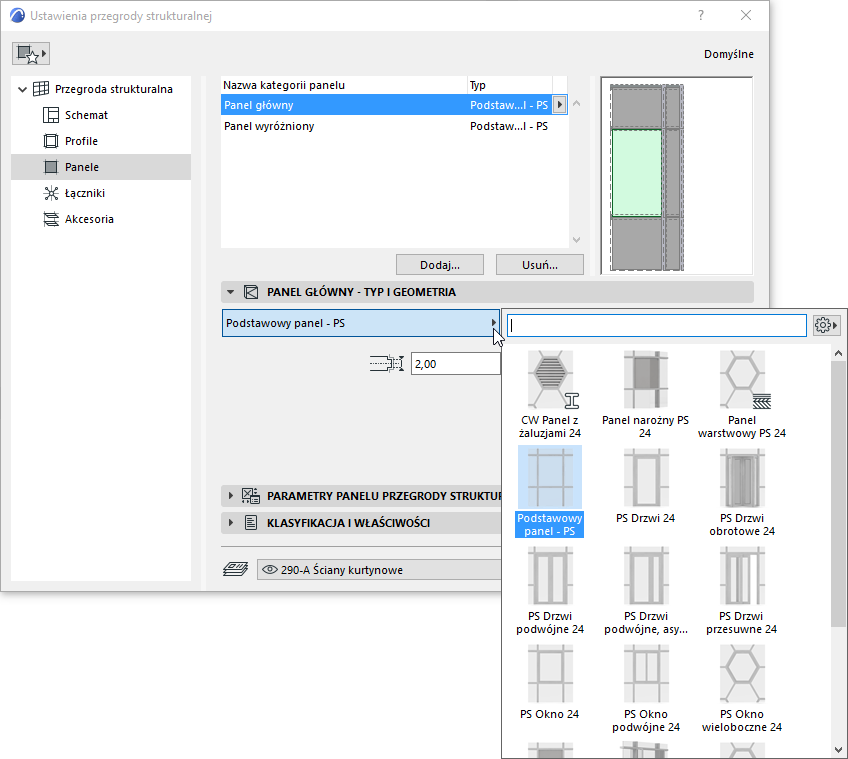Viewport: 848px width, 759px height.
Task: Click the Profile frame icon
Action: click(51, 141)
